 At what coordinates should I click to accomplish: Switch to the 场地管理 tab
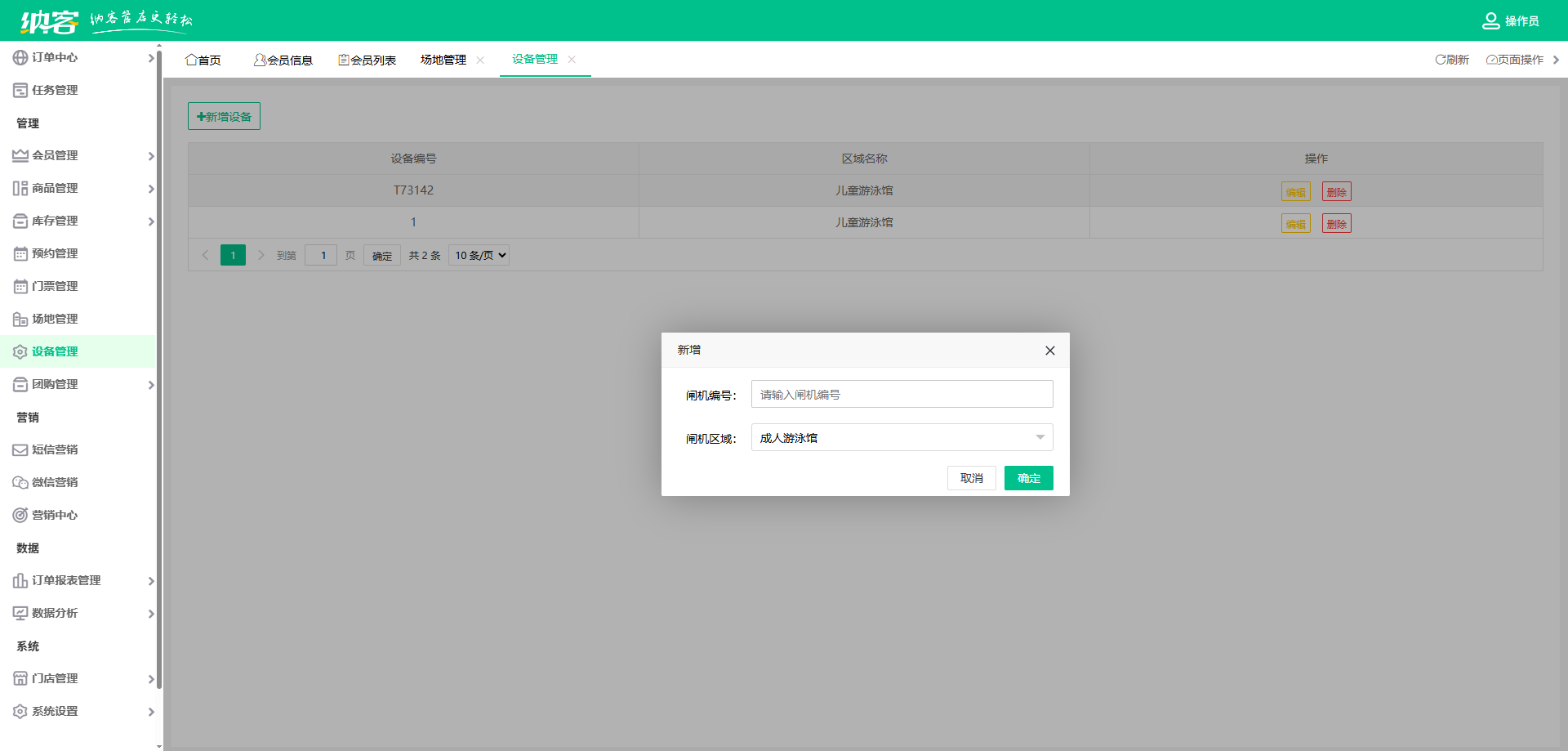tap(443, 60)
